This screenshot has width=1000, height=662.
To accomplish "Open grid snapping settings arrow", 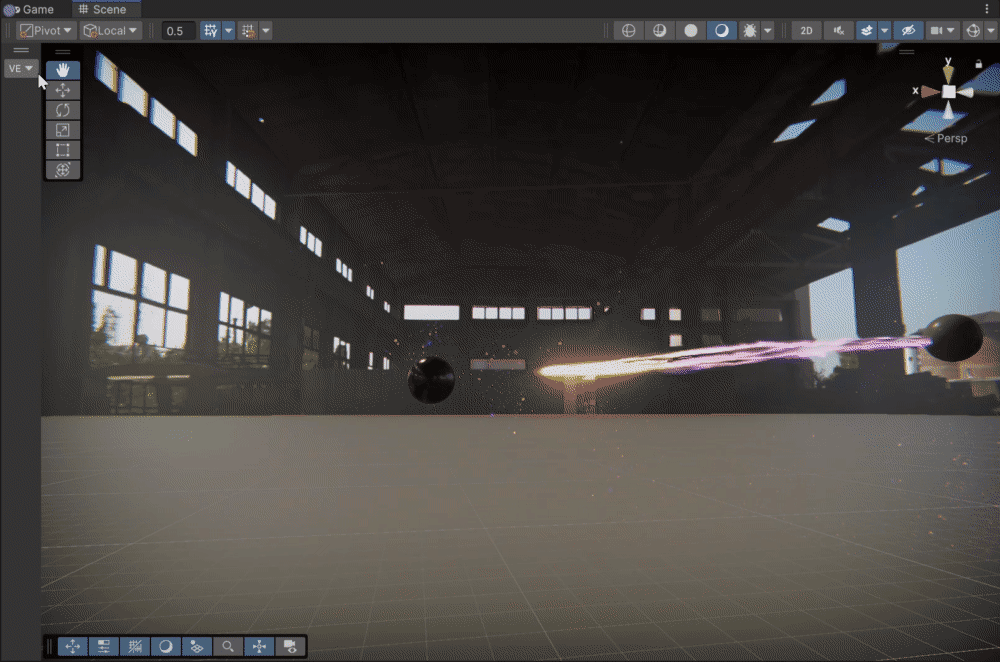I will [x=266, y=31].
